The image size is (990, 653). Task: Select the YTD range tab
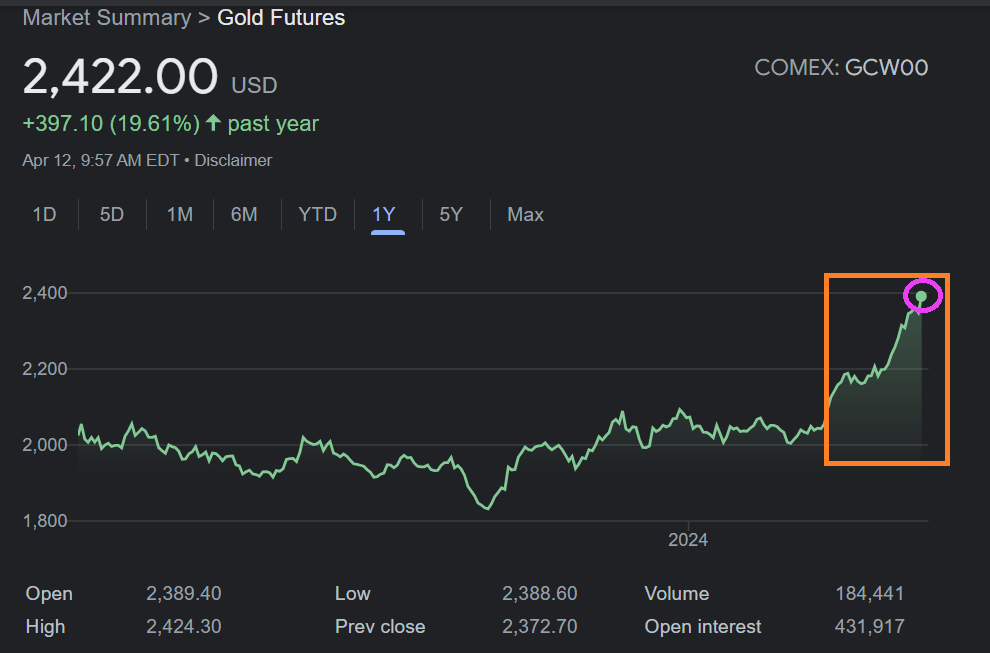pos(317,214)
